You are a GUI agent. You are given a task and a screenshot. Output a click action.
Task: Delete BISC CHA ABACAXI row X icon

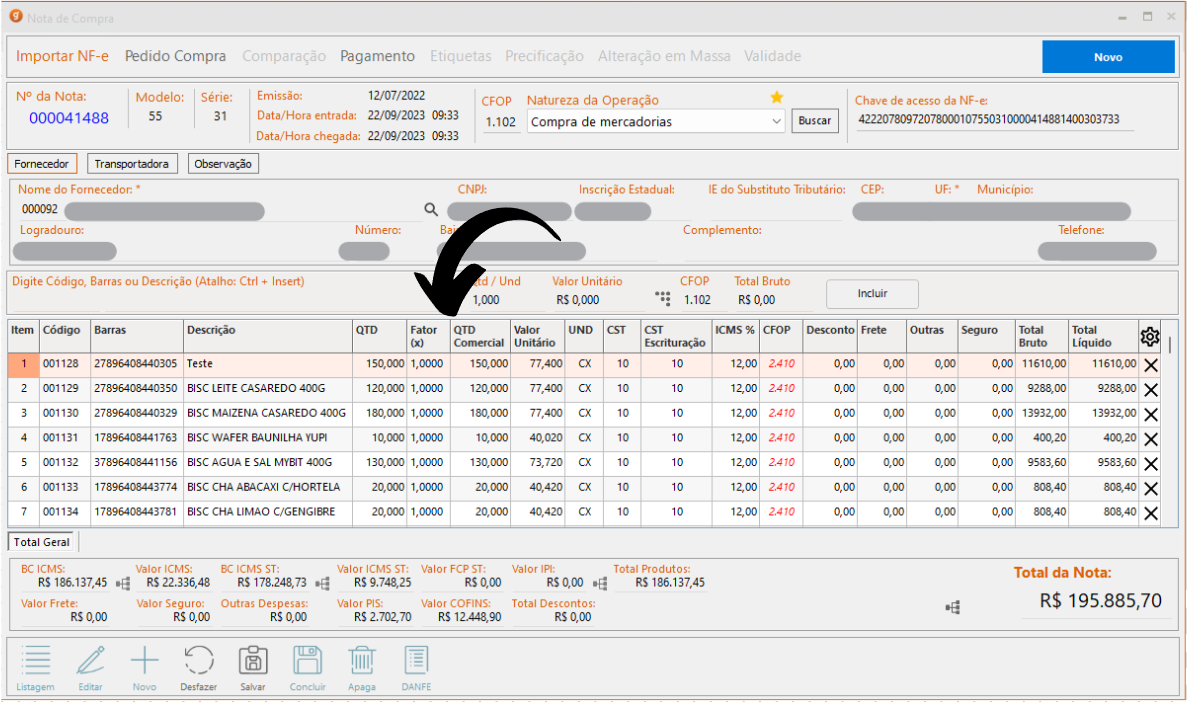[1151, 488]
